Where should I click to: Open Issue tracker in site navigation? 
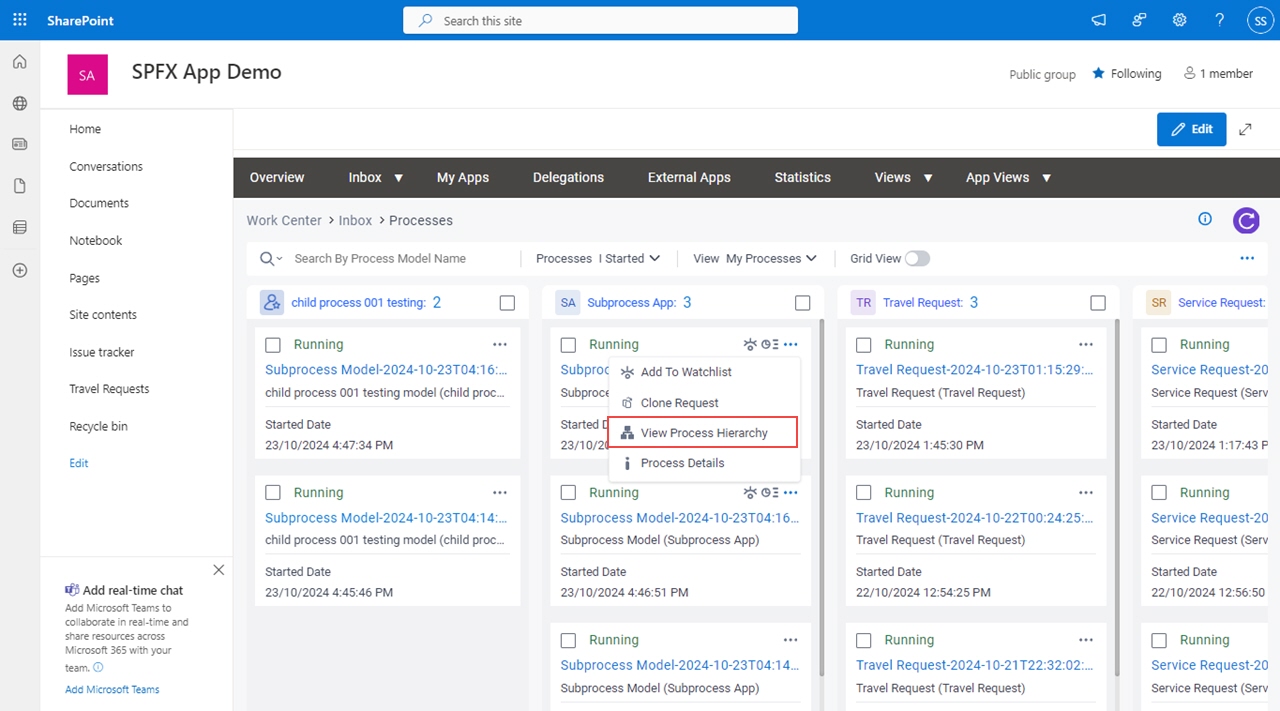coord(102,352)
